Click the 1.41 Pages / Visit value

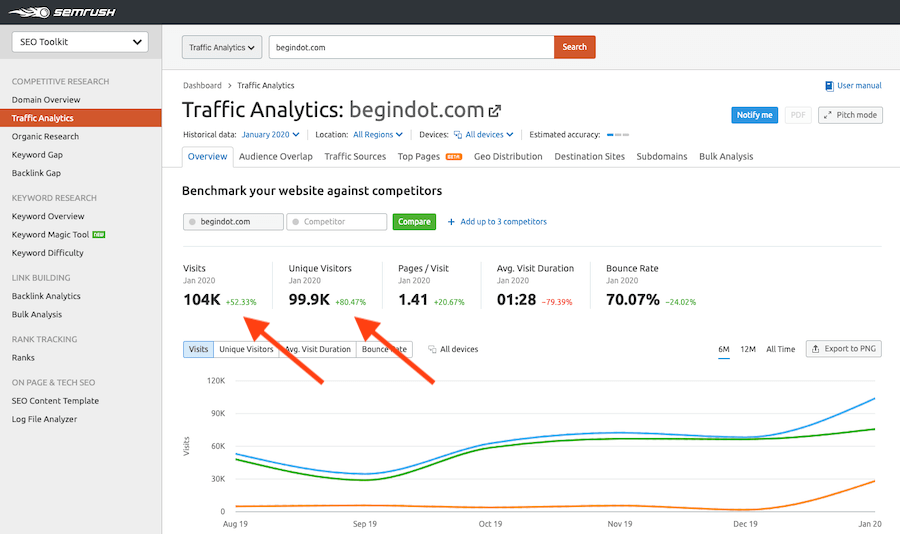413,300
